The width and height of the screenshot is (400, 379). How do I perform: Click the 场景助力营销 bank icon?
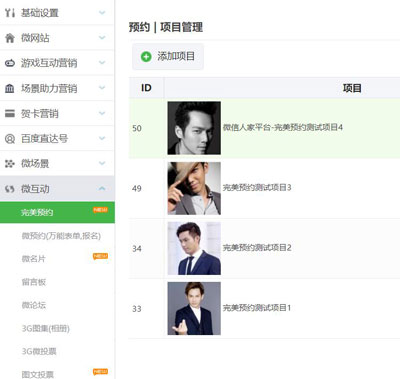(x=10, y=88)
